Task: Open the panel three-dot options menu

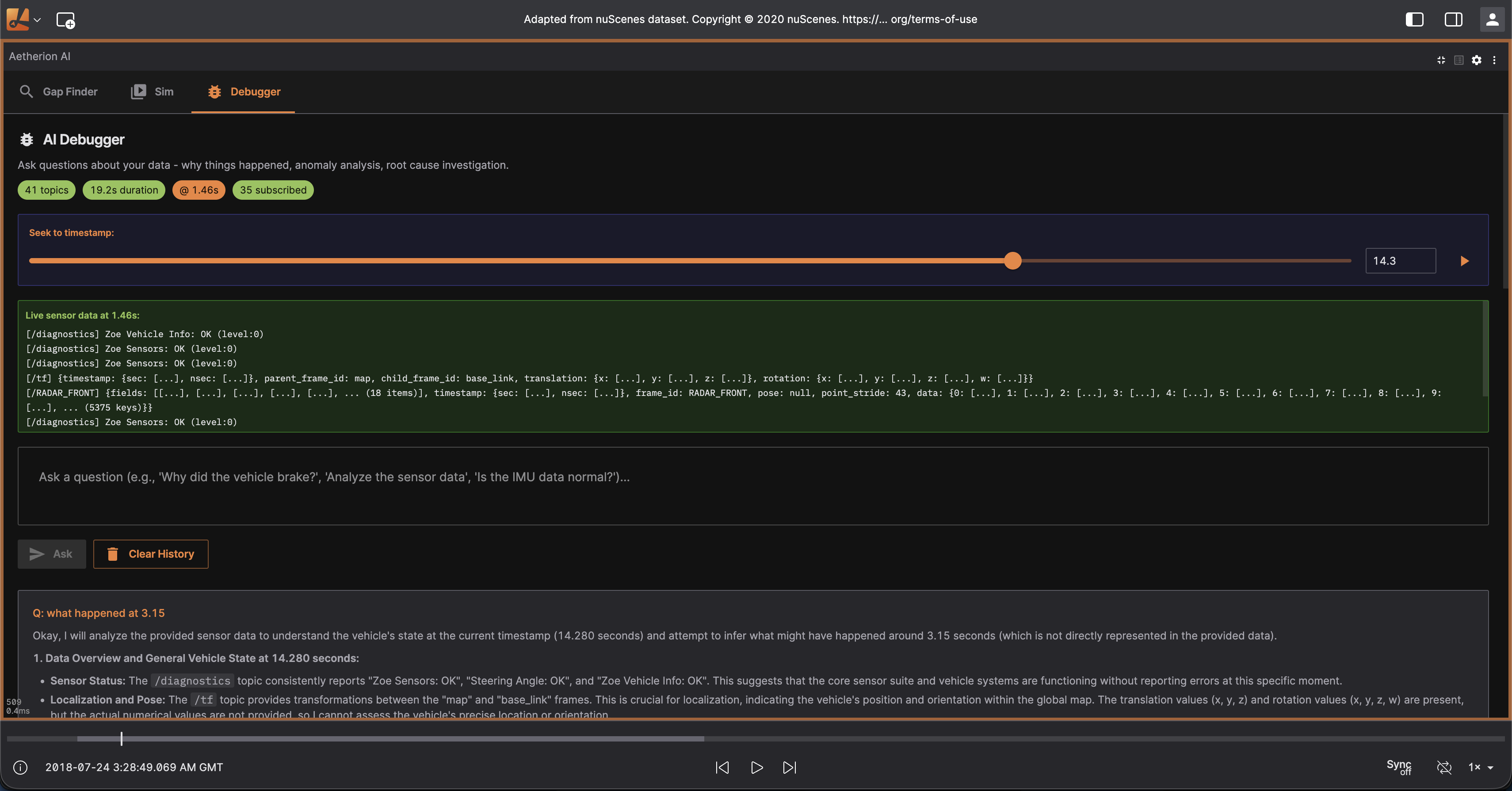Action: [x=1494, y=60]
